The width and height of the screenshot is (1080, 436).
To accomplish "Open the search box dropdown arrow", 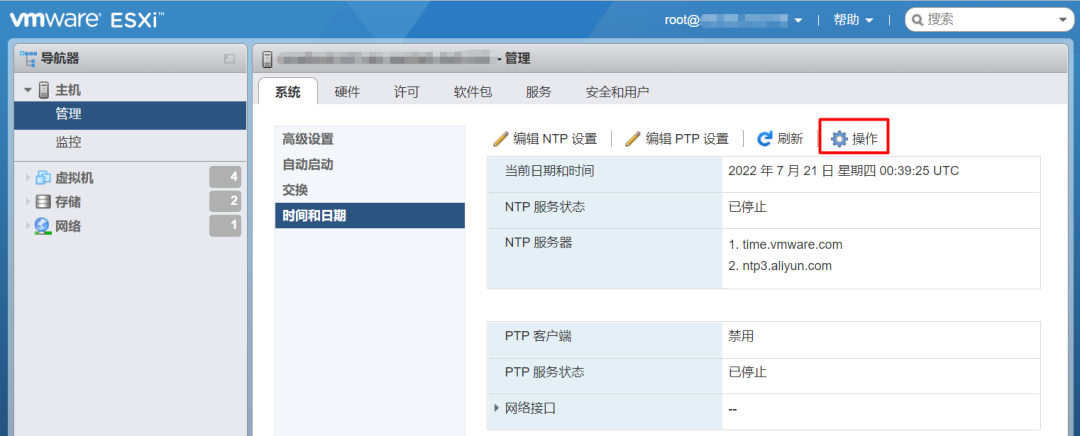I will (1061, 20).
